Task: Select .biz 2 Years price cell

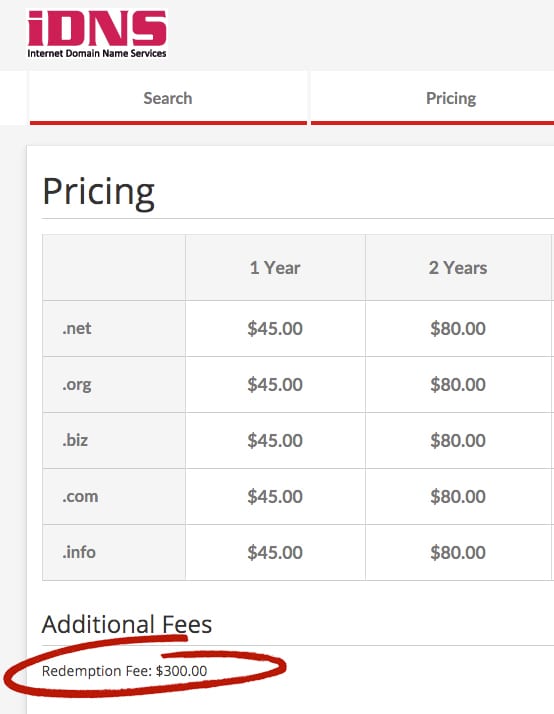Action: tap(457, 440)
